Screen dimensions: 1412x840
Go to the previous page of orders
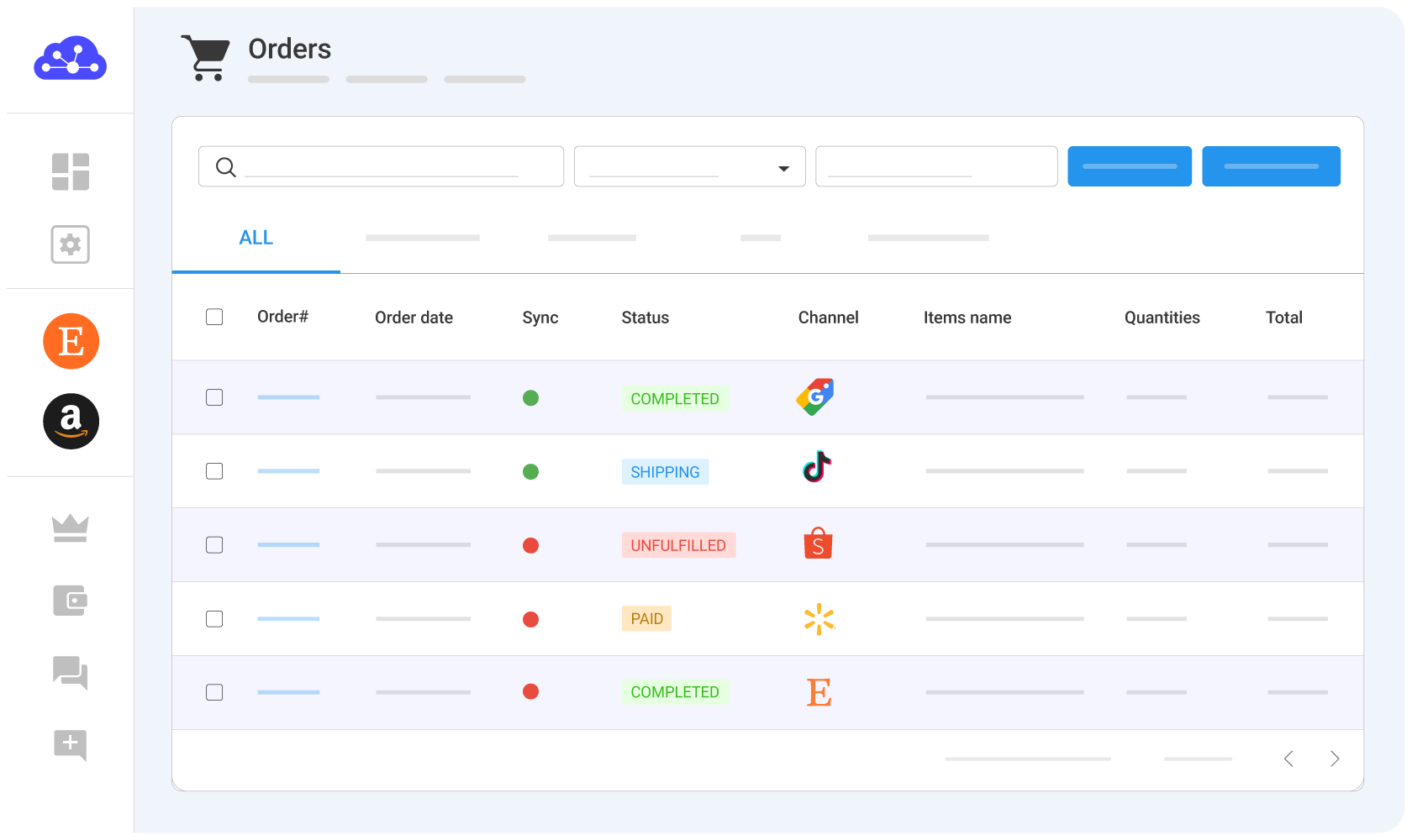click(1288, 759)
